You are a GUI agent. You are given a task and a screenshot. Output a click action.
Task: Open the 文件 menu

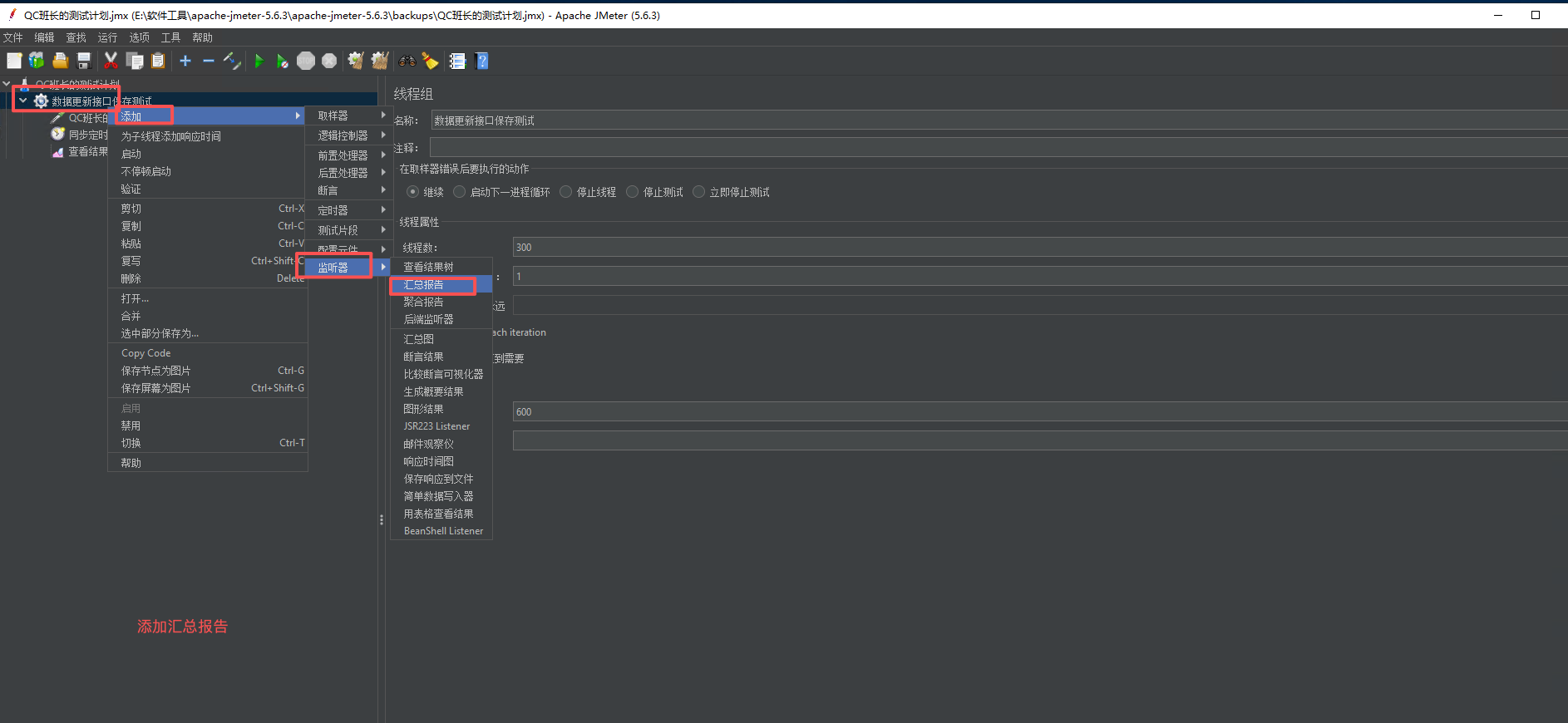[x=12, y=37]
